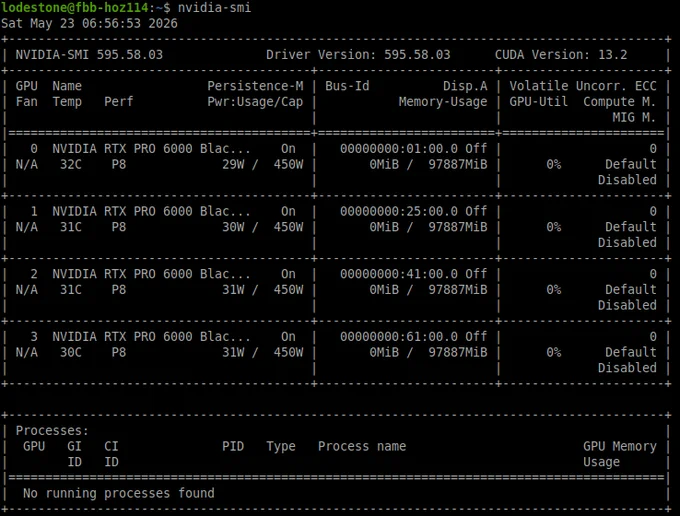680x516 pixels.
Task: Click the 'Compute M.' column header
Action: pos(620,101)
